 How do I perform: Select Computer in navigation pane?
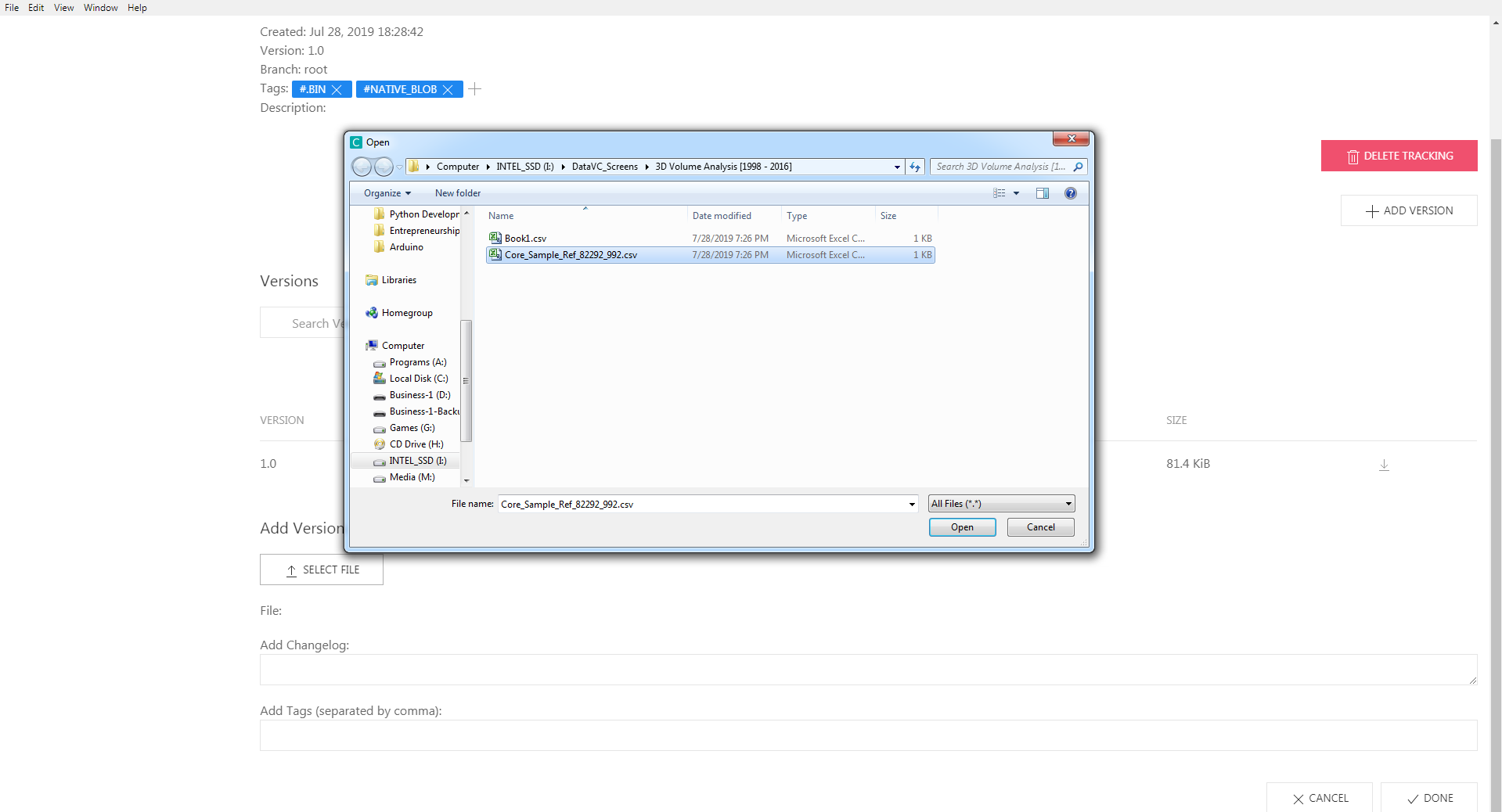coord(395,346)
